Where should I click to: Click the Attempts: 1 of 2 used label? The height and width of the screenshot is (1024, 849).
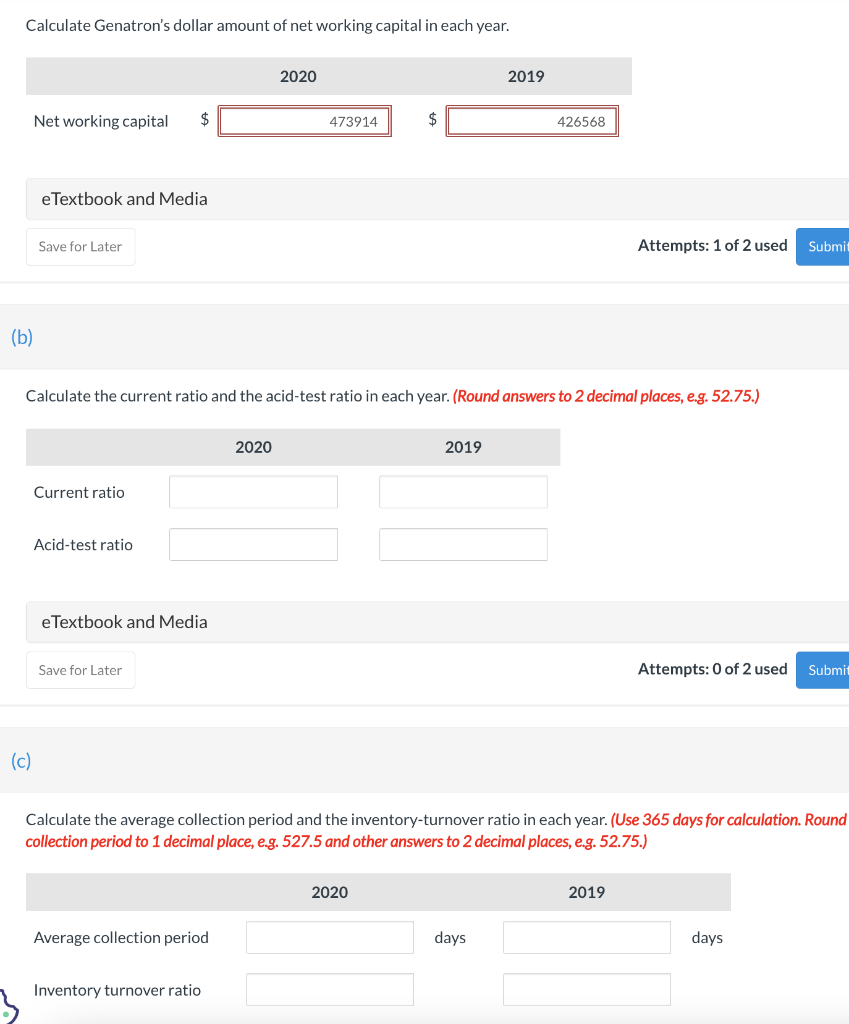coord(713,245)
